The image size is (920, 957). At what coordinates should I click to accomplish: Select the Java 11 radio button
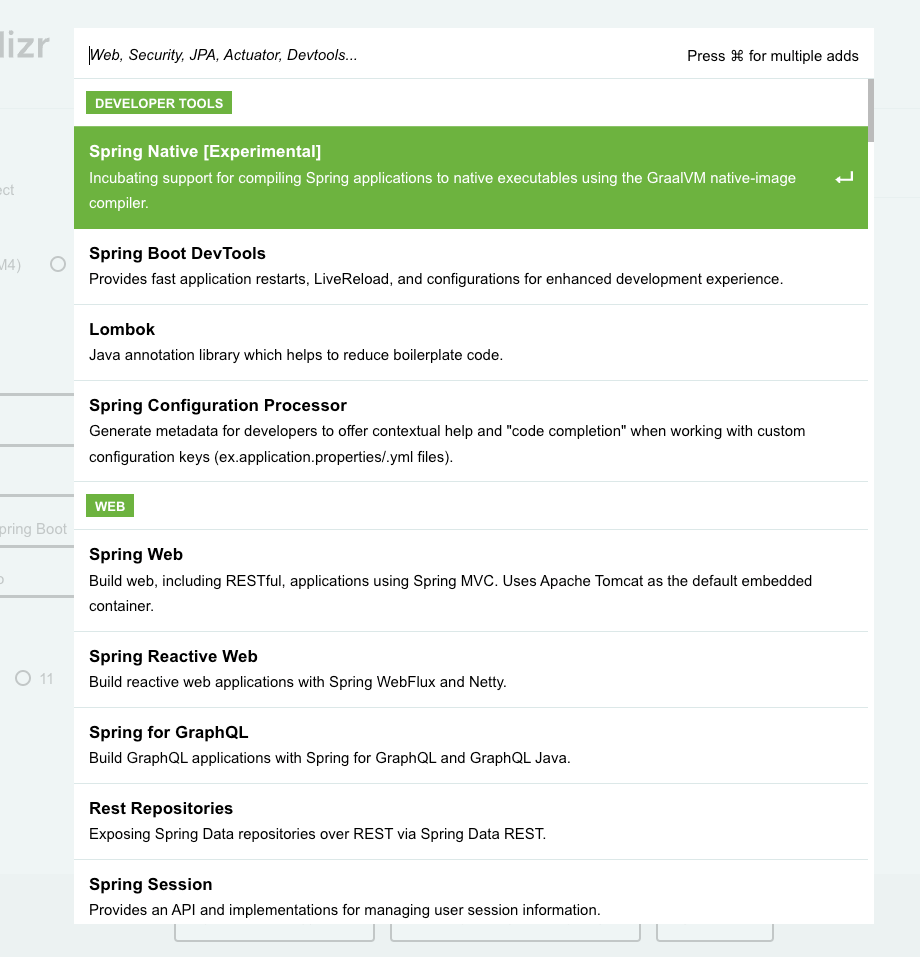tap(23, 678)
